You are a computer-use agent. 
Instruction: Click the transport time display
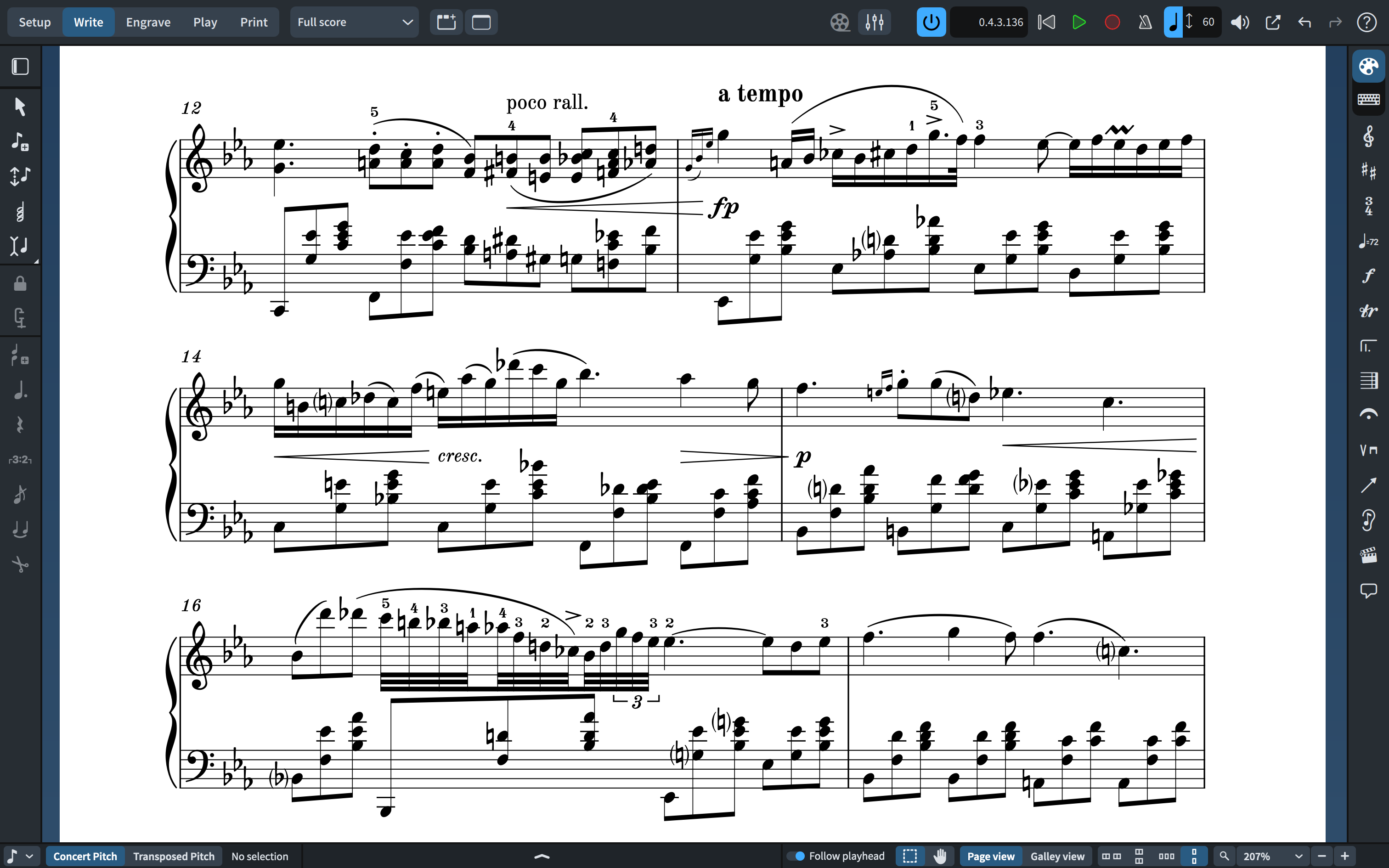tap(989, 22)
